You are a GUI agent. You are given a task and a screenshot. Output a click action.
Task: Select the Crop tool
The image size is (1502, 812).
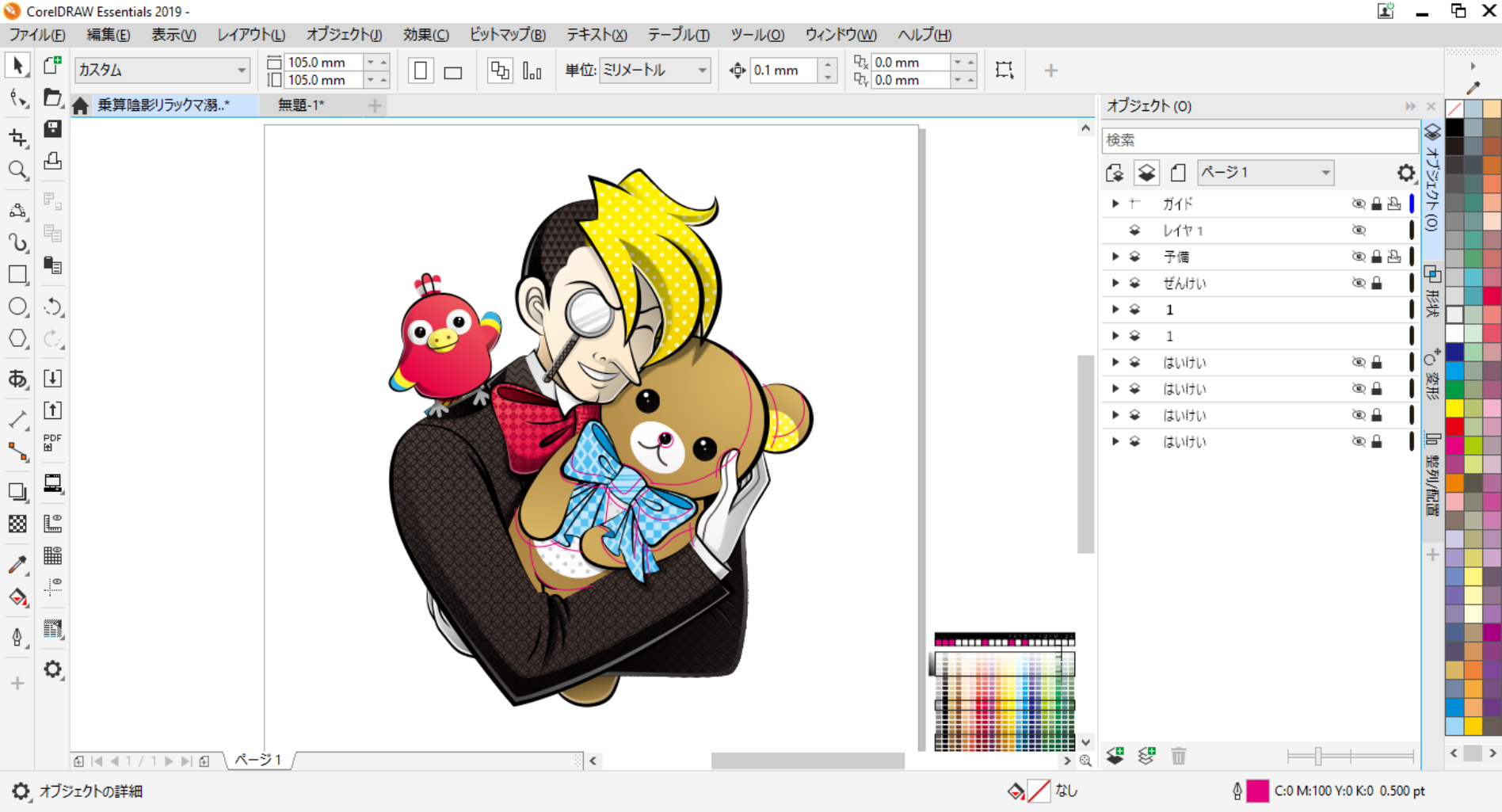tap(17, 138)
